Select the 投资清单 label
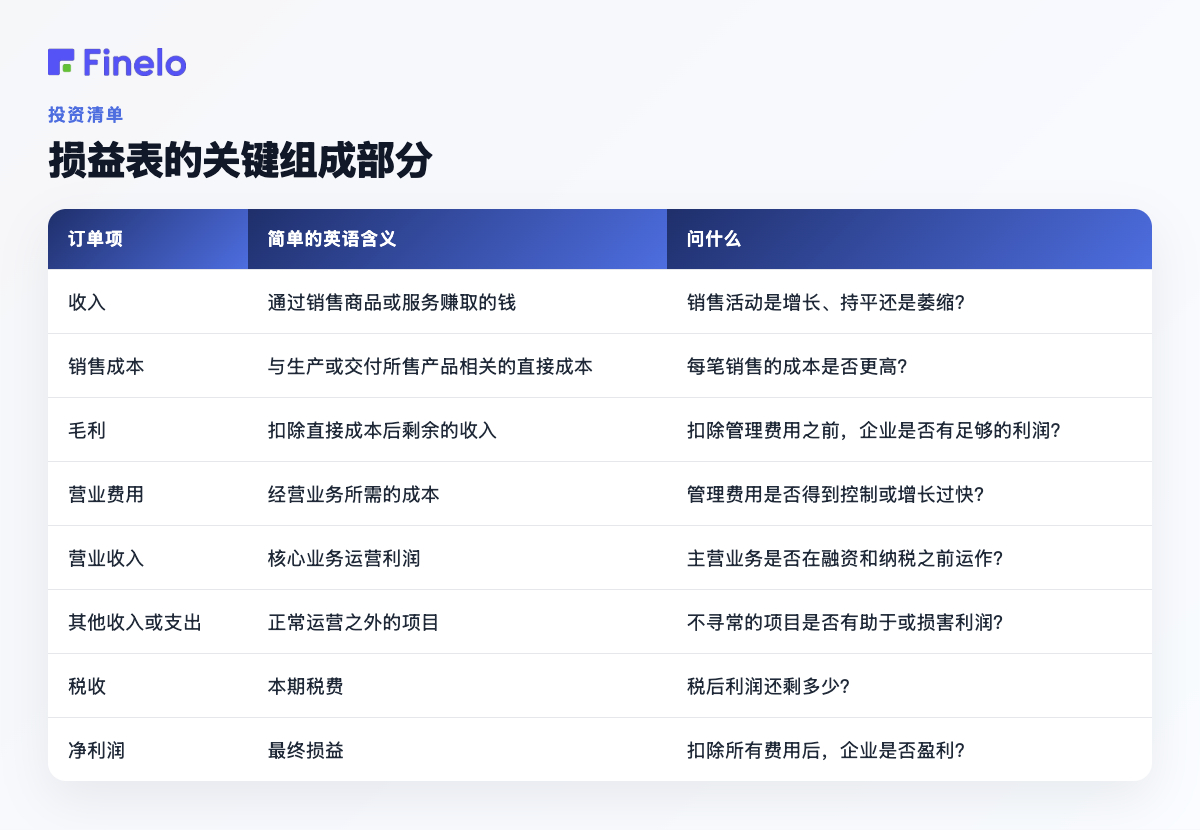The image size is (1200, 830). click(x=85, y=114)
